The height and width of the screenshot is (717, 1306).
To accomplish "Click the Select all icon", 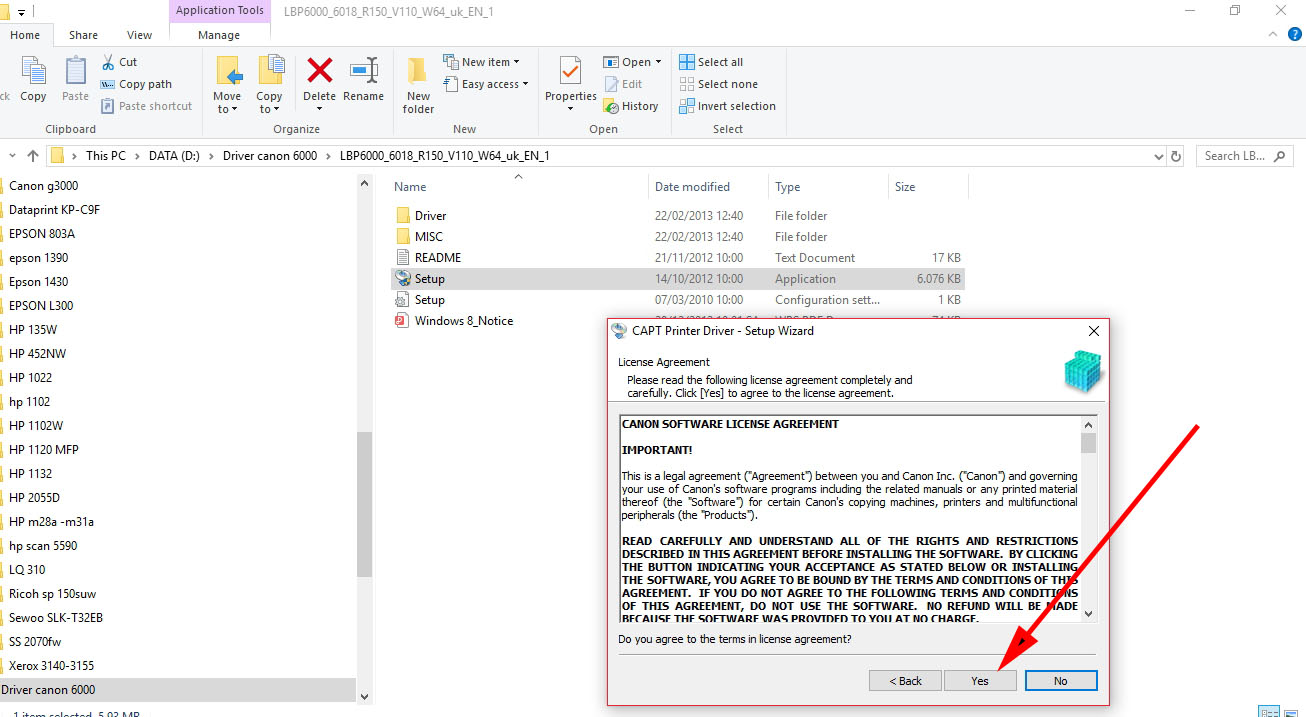I will (x=687, y=62).
